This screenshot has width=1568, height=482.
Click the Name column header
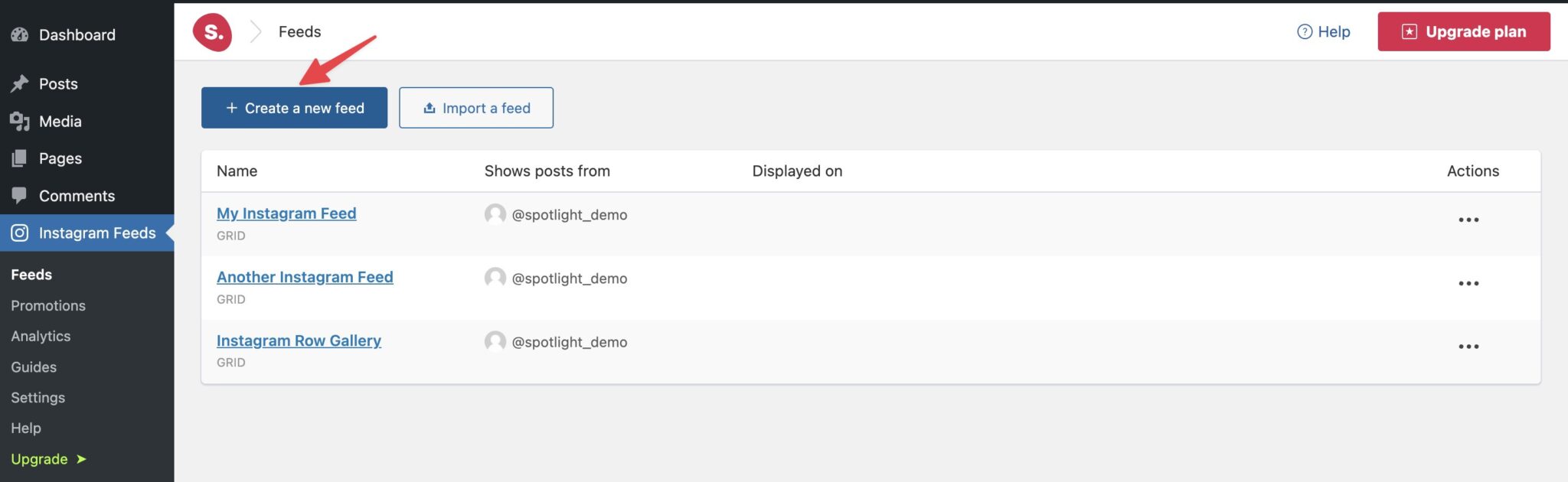237,171
